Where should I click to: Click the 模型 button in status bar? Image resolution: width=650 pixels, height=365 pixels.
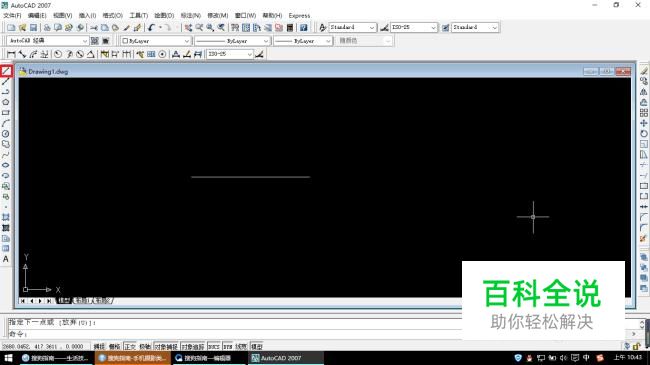257,346
